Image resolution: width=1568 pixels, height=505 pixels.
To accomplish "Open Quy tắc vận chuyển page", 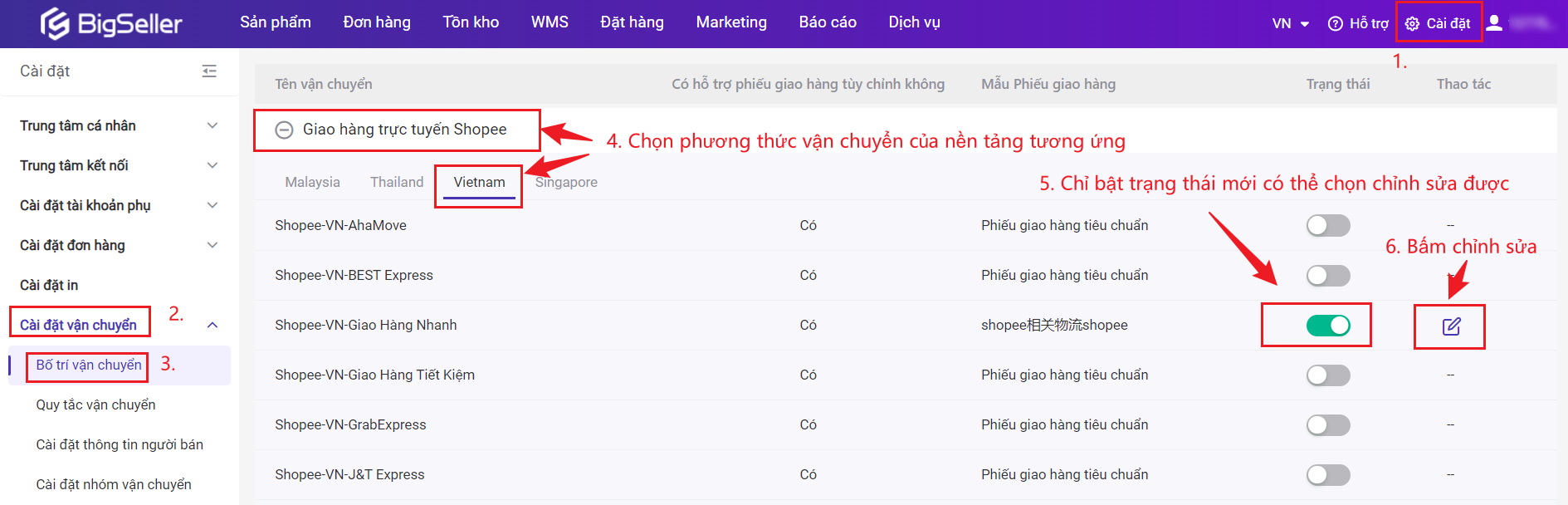I will 95,404.
